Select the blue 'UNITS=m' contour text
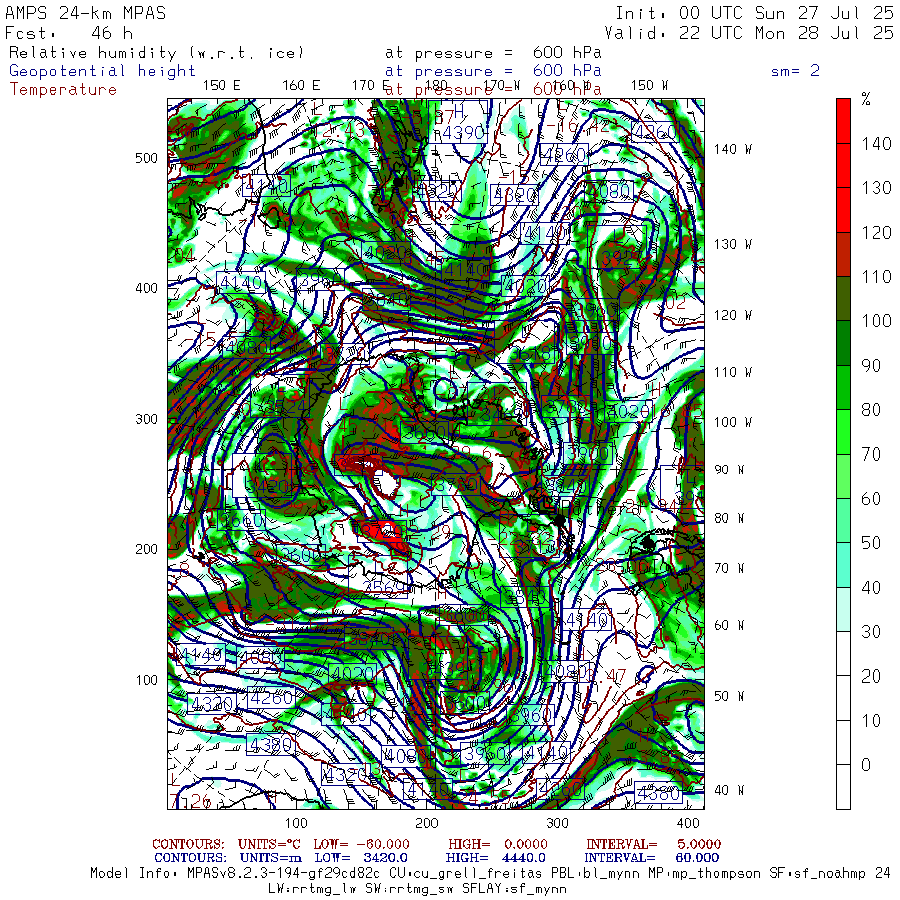Image resolution: width=900 pixels, height=900 pixels. click(x=270, y=858)
